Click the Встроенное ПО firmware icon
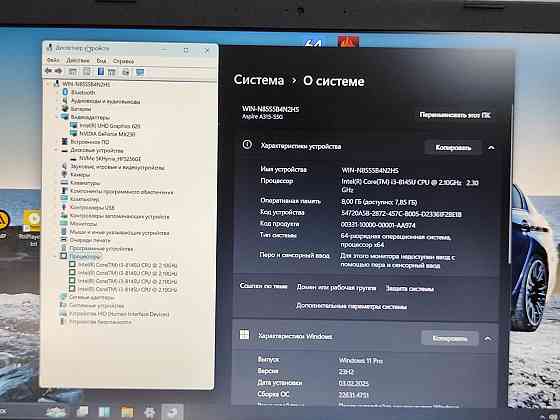This screenshot has height=420, width=560. click(x=64, y=141)
